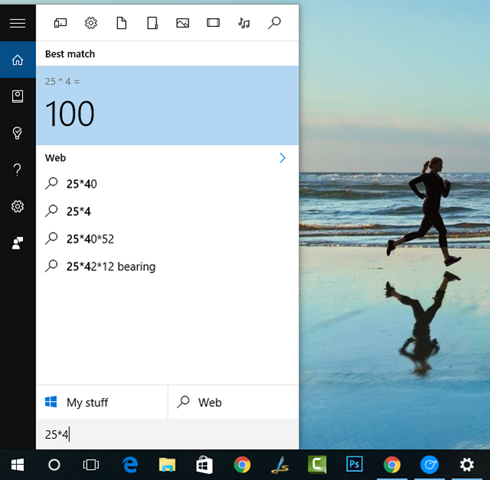Switch to the My stuff tab
Viewport: 490px width, 480px height.
pyautogui.click(x=101, y=402)
